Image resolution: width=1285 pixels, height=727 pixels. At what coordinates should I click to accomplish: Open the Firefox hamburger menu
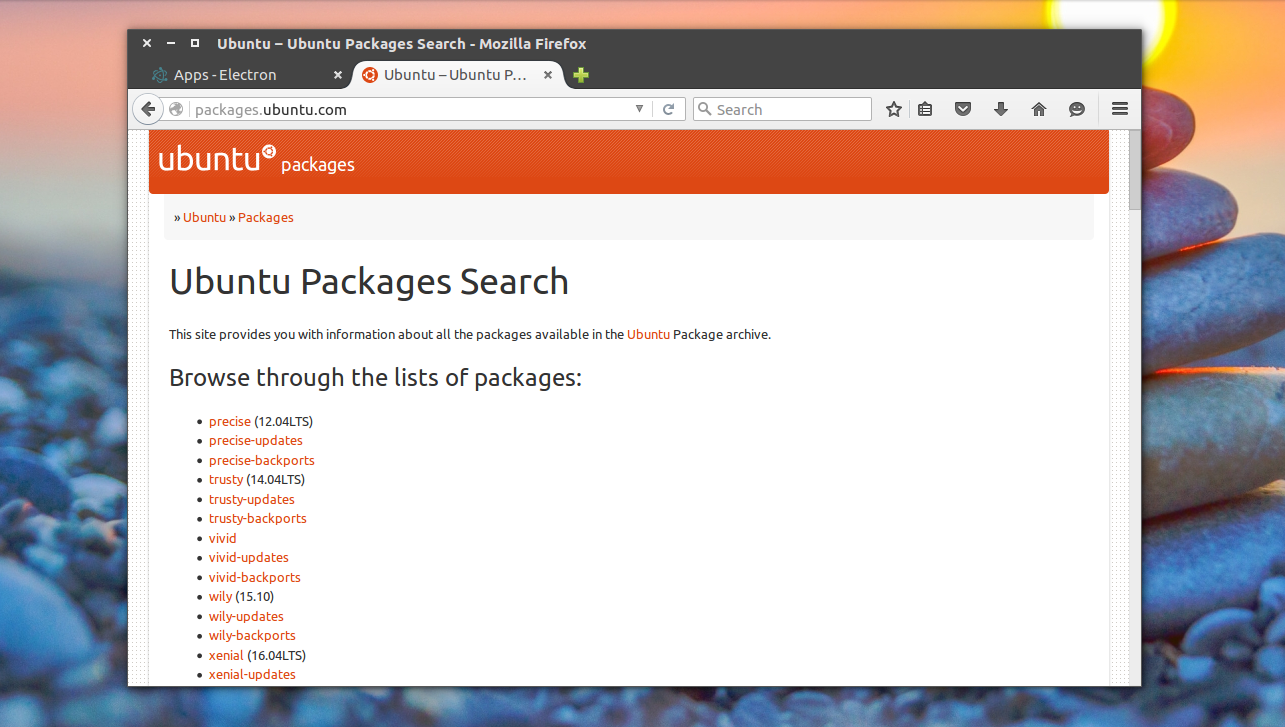click(x=1120, y=109)
